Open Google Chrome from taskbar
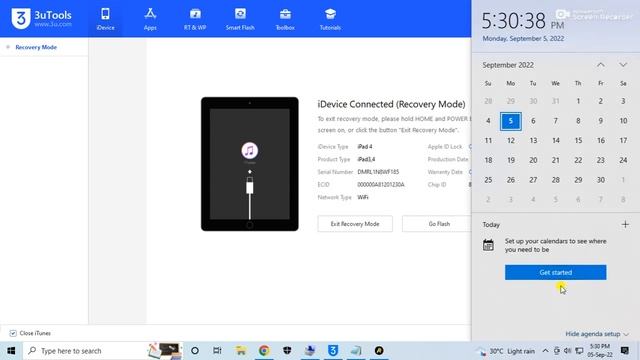 (x=264, y=351)
